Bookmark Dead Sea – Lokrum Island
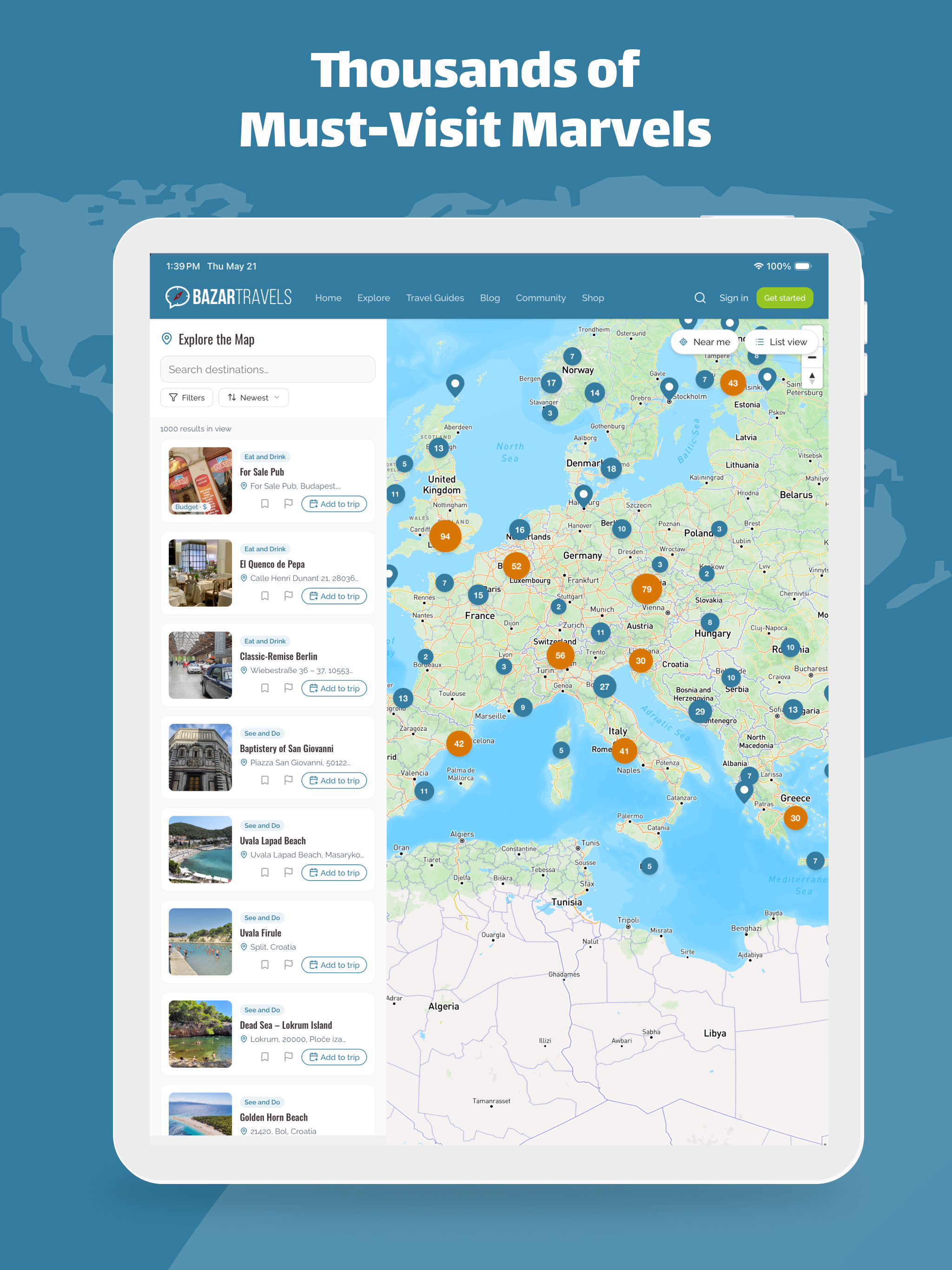Viewport: 952px width, 1270px height. [264, 1057]
